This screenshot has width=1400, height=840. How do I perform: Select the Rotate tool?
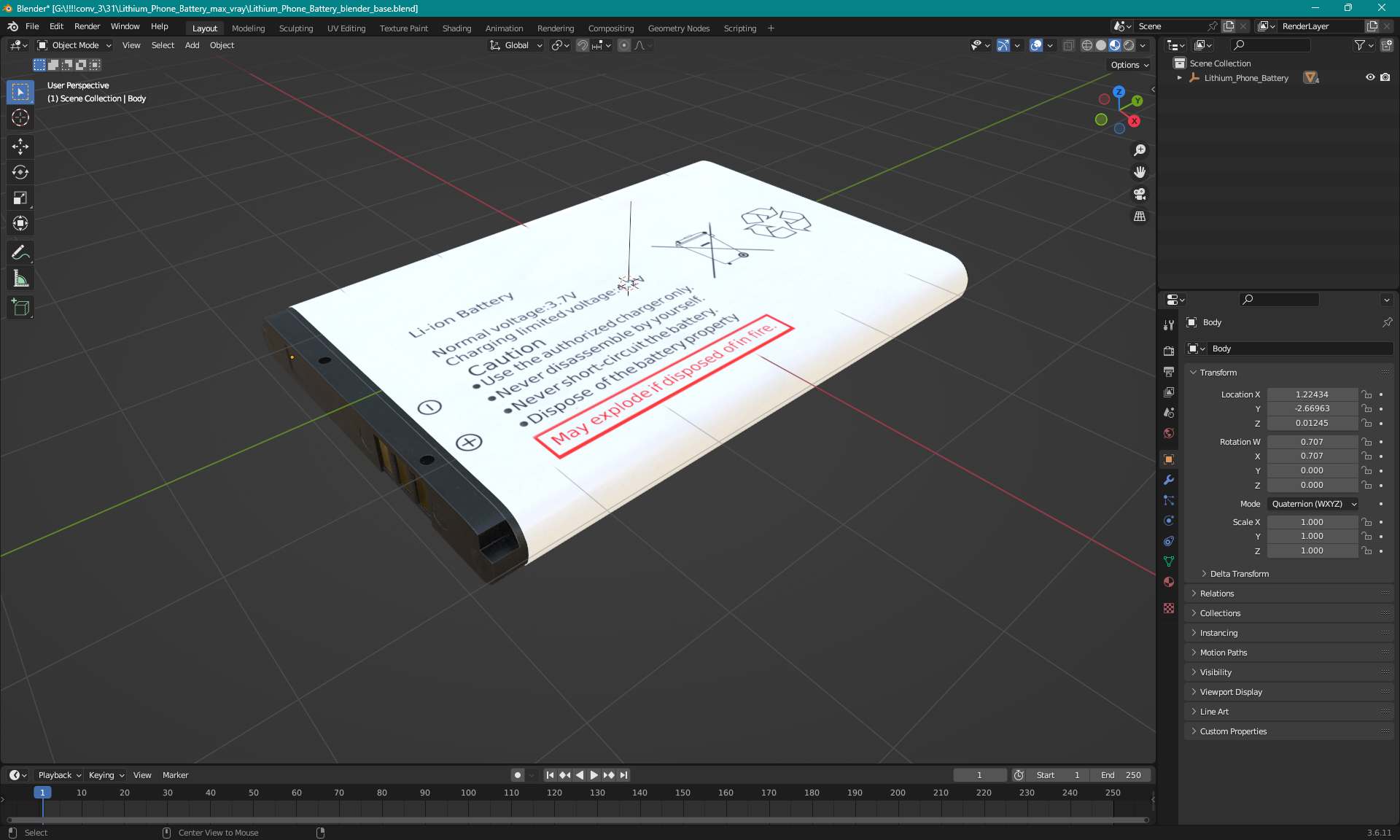coord(20,172)
